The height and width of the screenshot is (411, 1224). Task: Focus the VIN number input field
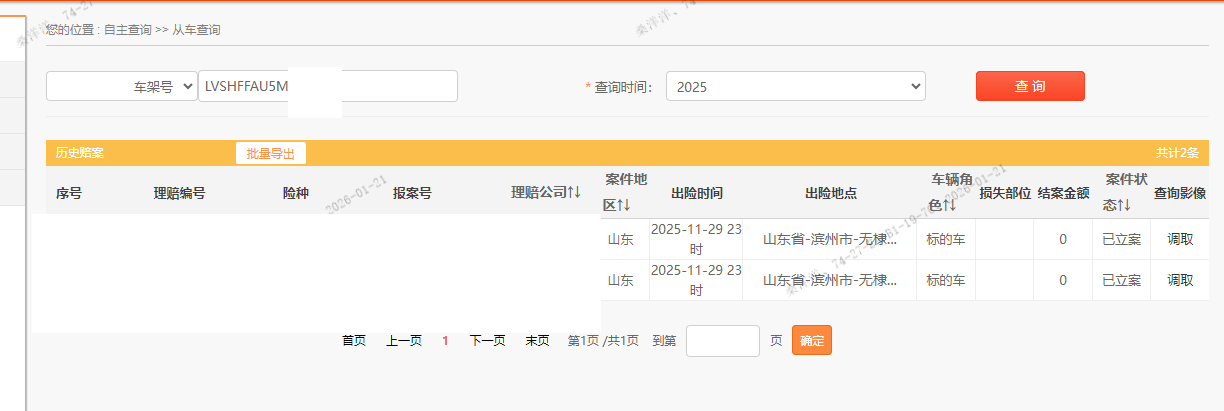click(328, 87)
